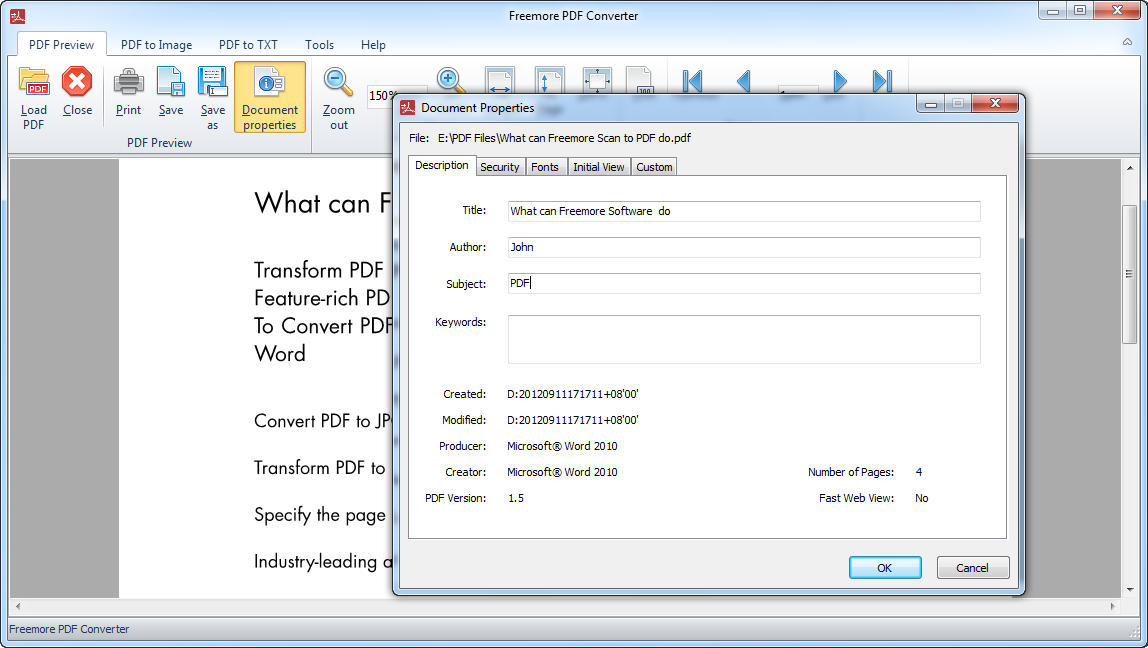Confirm the dialog with OK
This screenshot has width=1148, height=648.
tap(884, 567)
